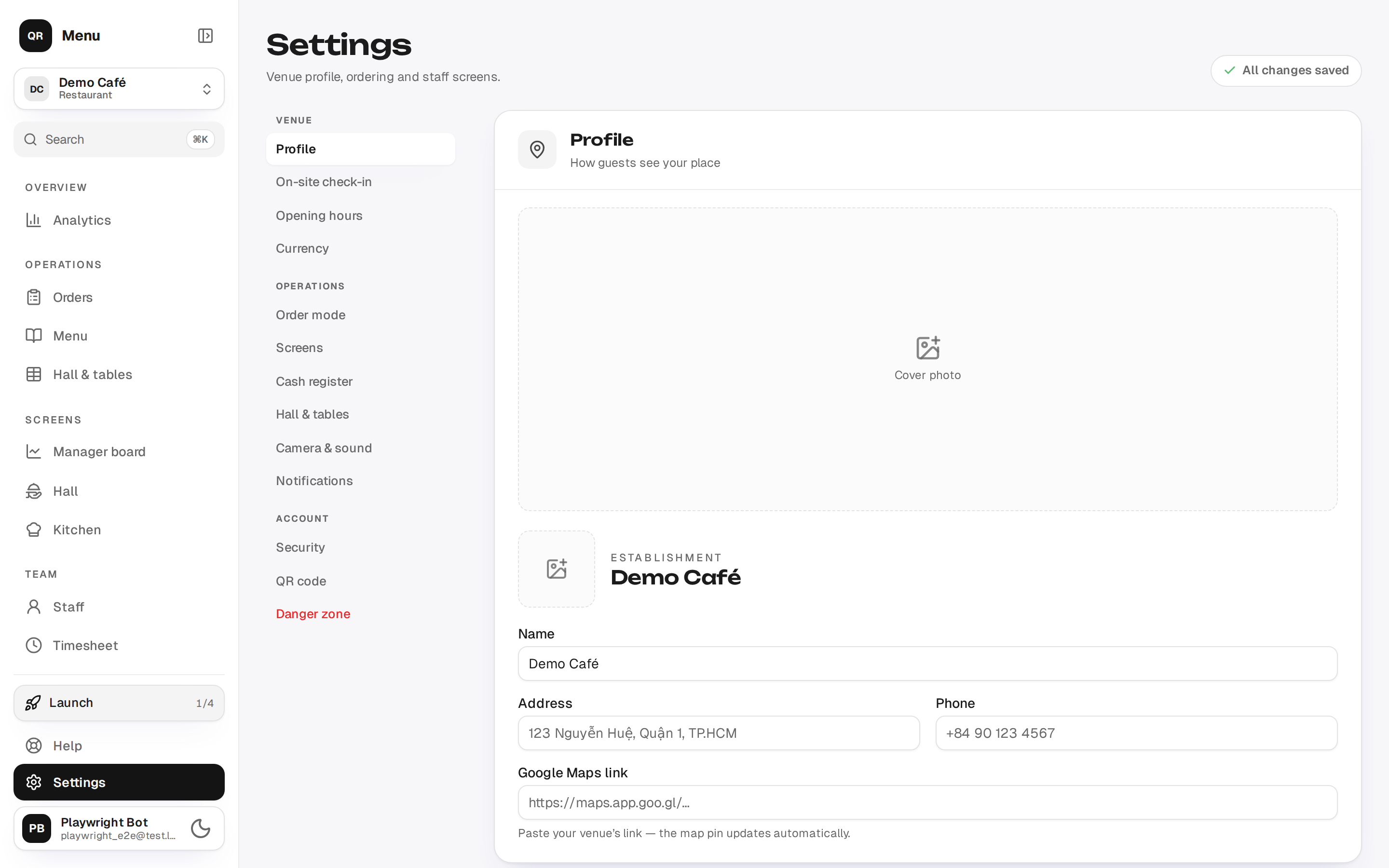Click the DC venue avatar
1389x868 pixels.
tap(37, 89)
